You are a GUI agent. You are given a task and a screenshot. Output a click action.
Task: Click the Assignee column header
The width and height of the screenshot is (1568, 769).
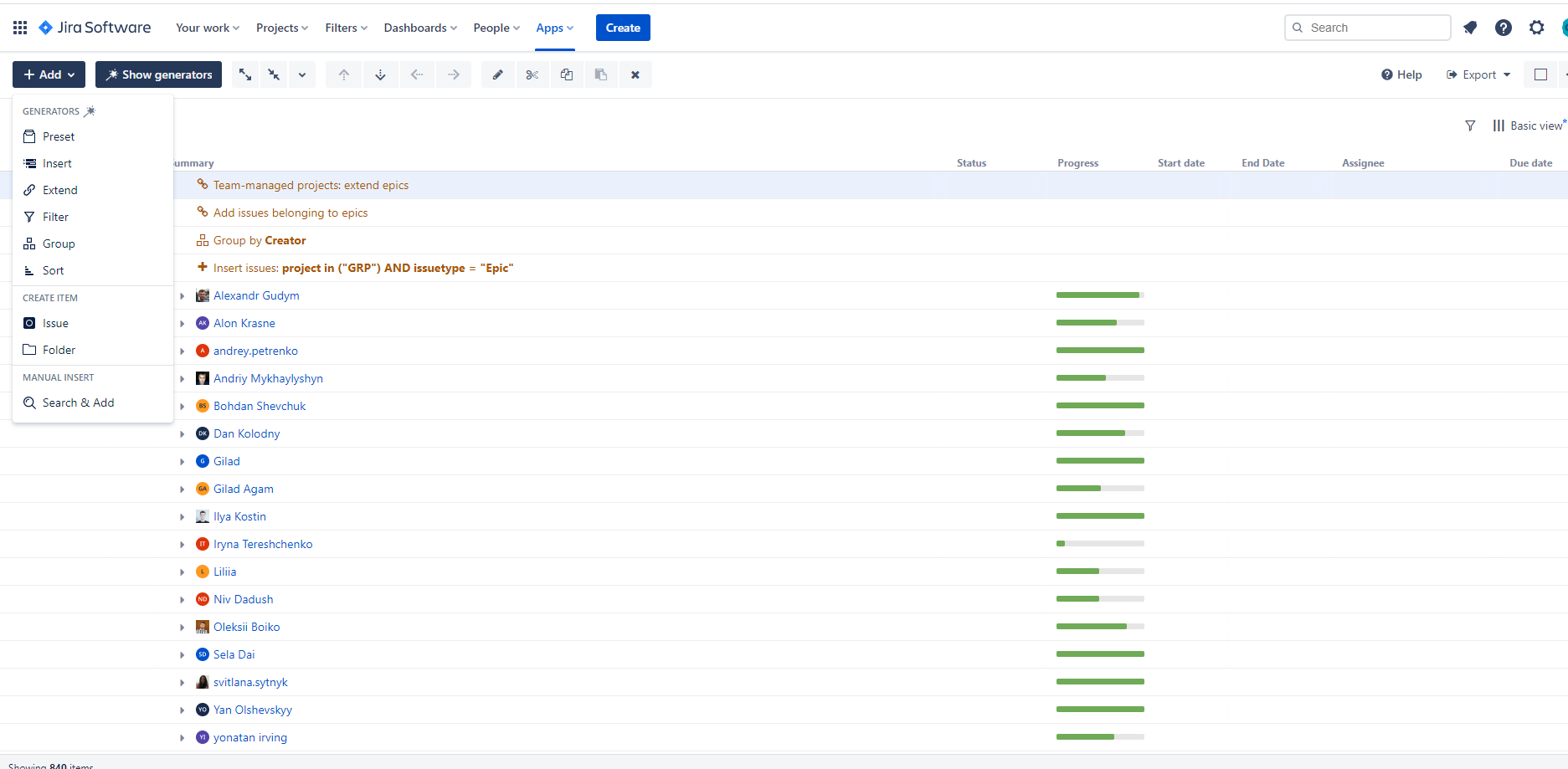[x=1363, y=163]
